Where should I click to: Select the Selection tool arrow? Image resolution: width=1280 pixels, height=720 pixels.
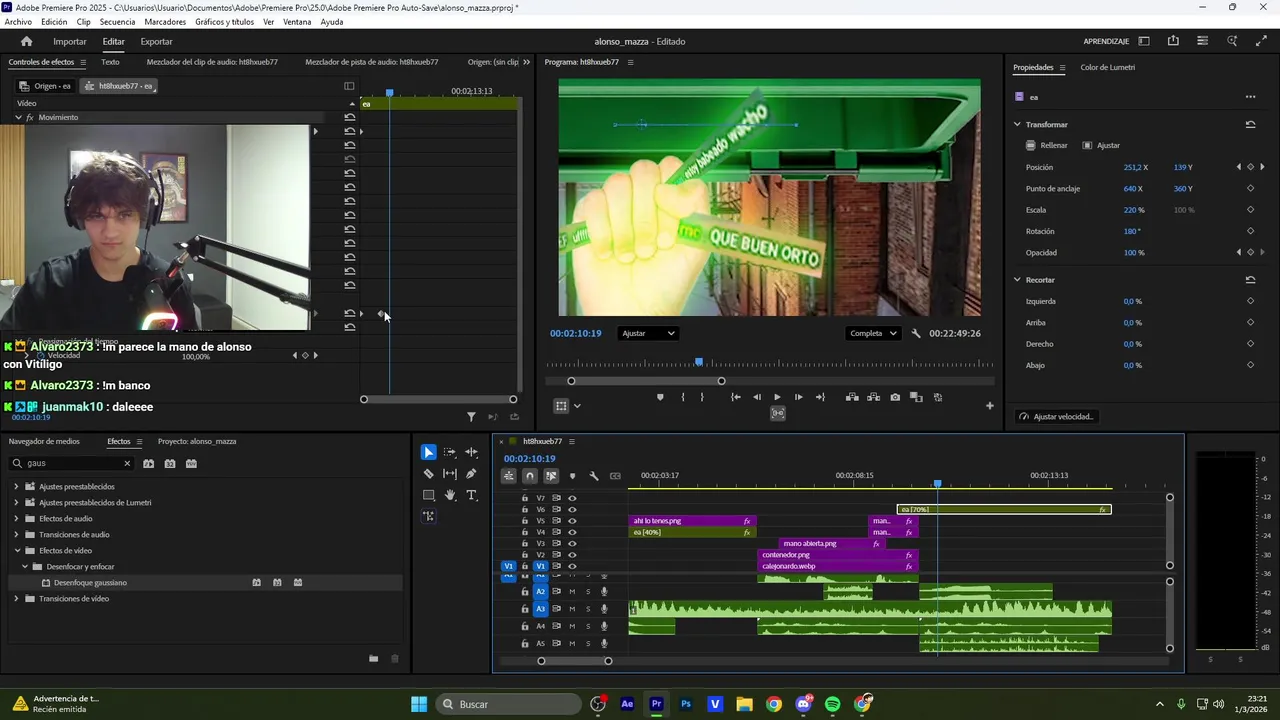pos(428,452)
